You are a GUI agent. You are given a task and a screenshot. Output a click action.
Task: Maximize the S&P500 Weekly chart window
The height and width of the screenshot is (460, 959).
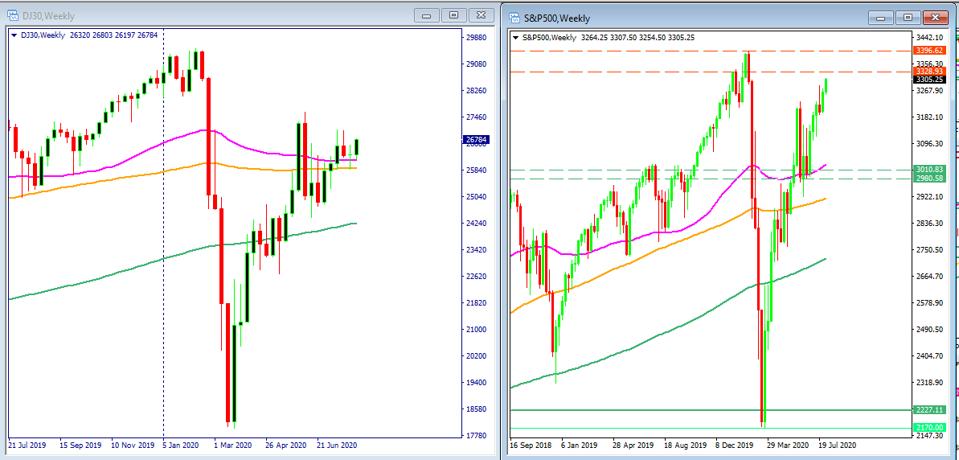click(x=909, y=17)
